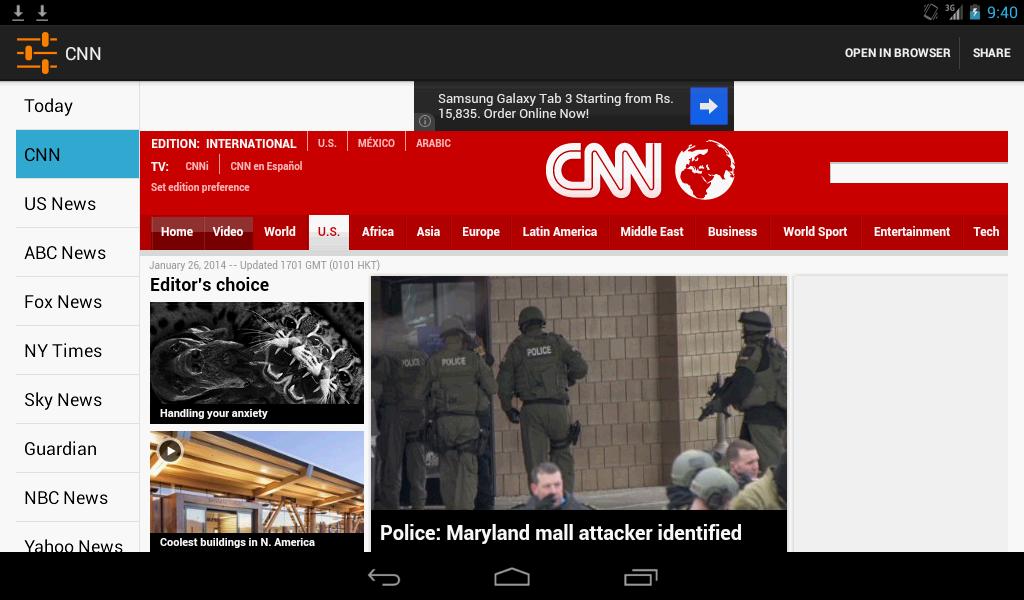Viewport: 1024px width, 600px height.
Task: Open the World Sport section
Action: coord(815,231)
